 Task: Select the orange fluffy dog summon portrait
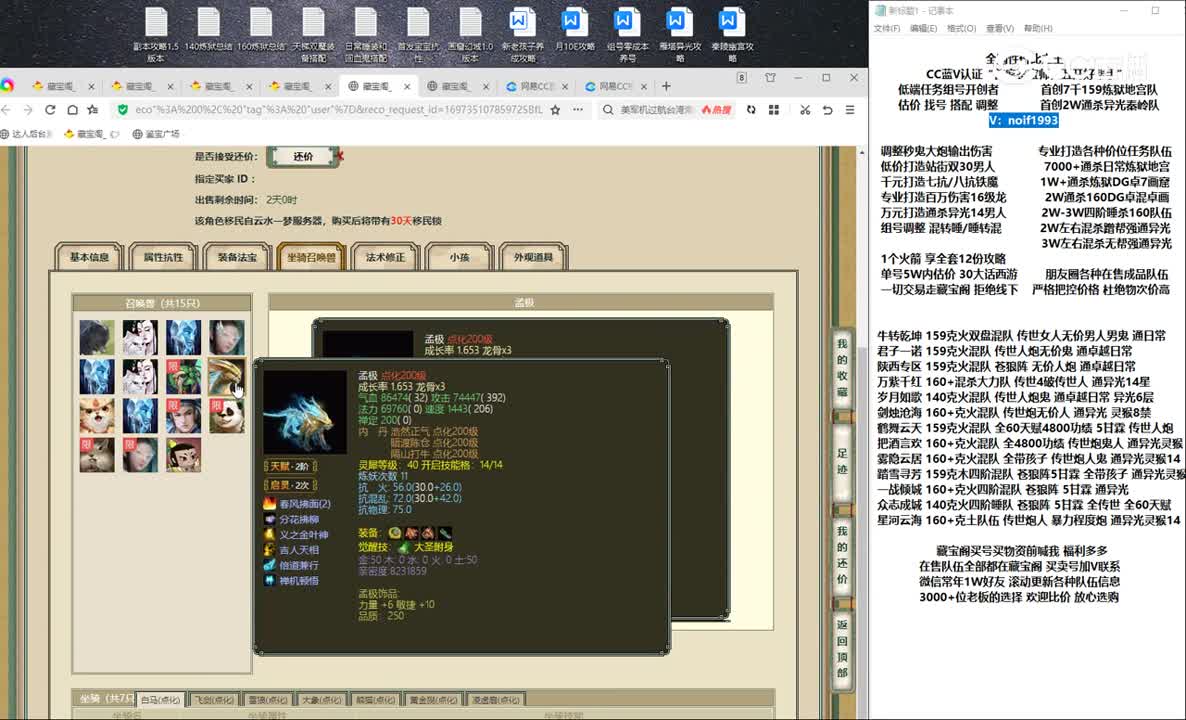97,416
